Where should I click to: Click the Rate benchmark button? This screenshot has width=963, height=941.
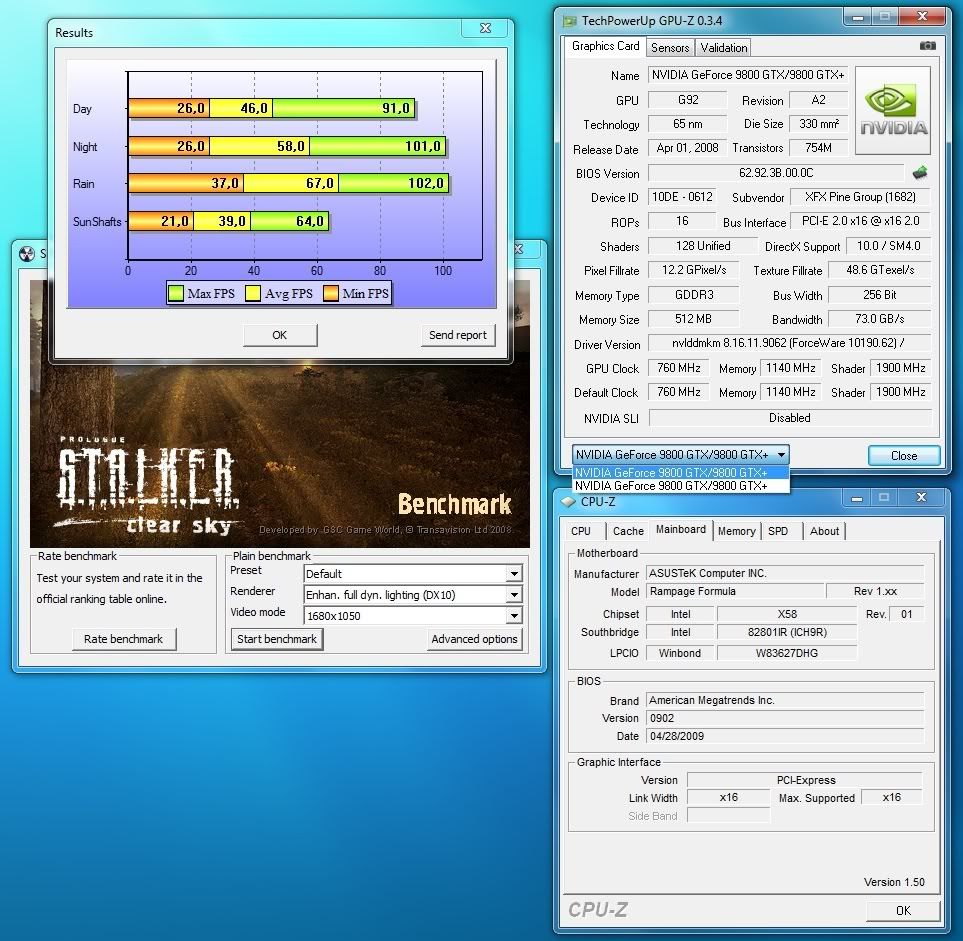click(123, 639)
